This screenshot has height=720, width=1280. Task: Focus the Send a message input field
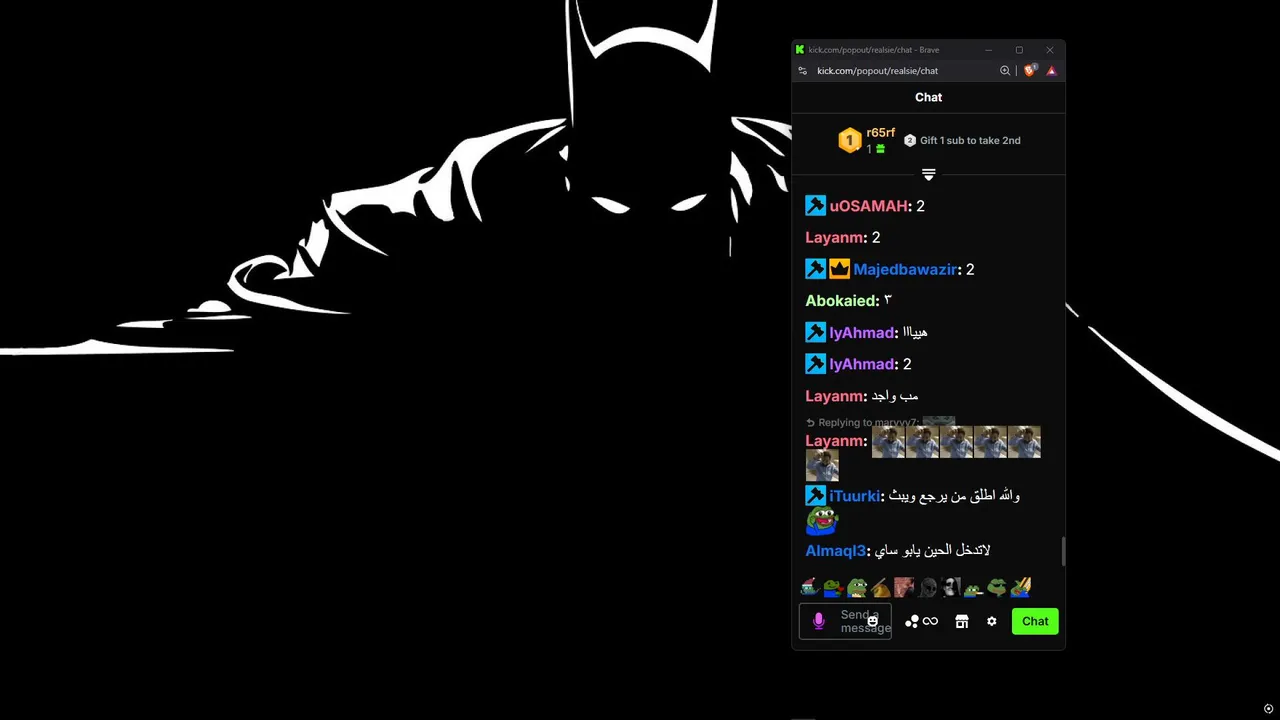click(x=845, y=621)
